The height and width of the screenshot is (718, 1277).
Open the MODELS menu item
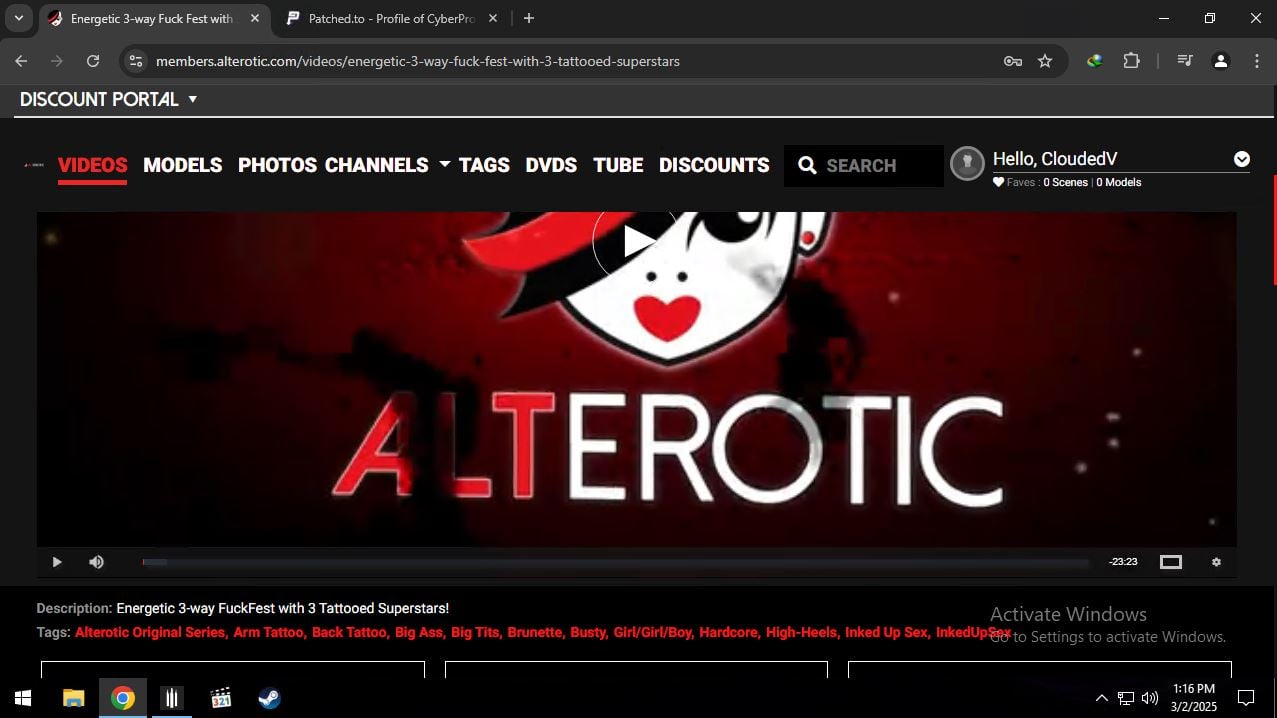coord(183,165)
